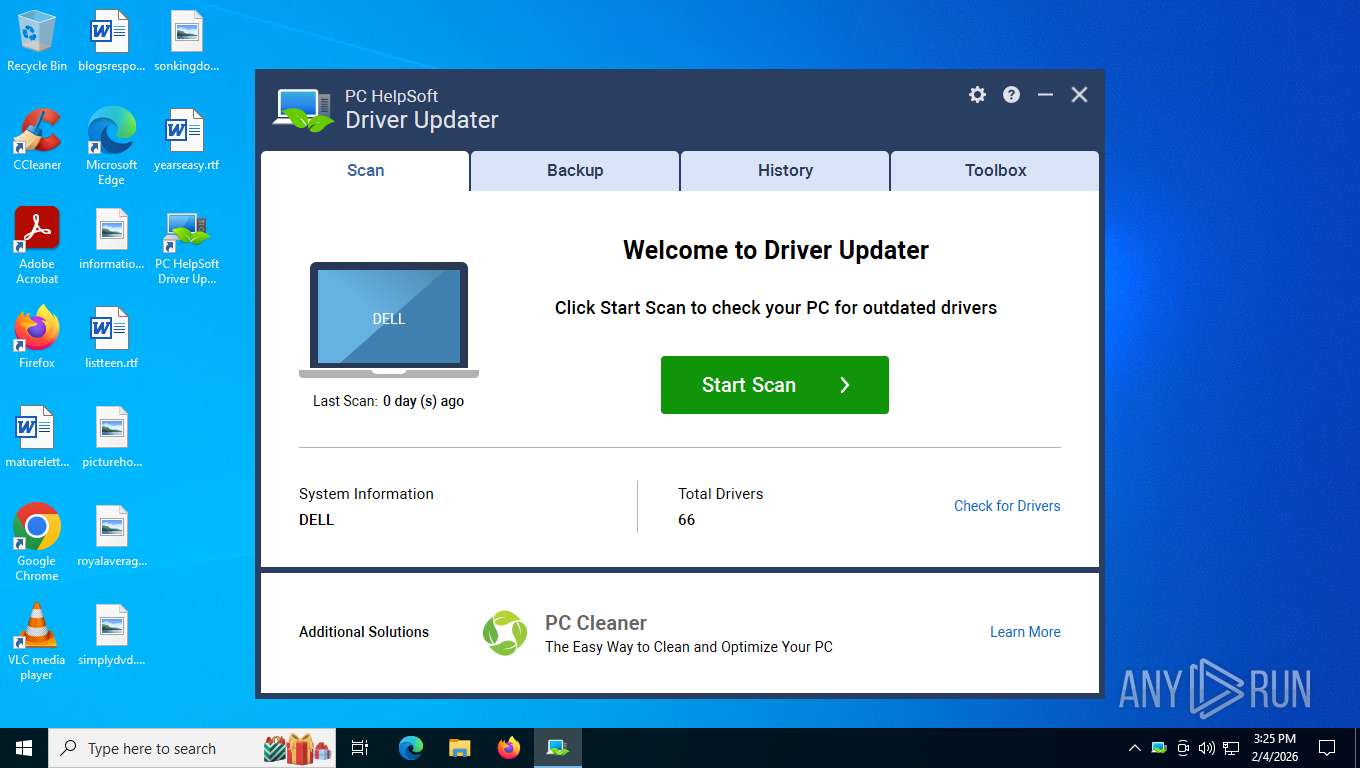
Task: Open the Backup tab
Action: 575,170
